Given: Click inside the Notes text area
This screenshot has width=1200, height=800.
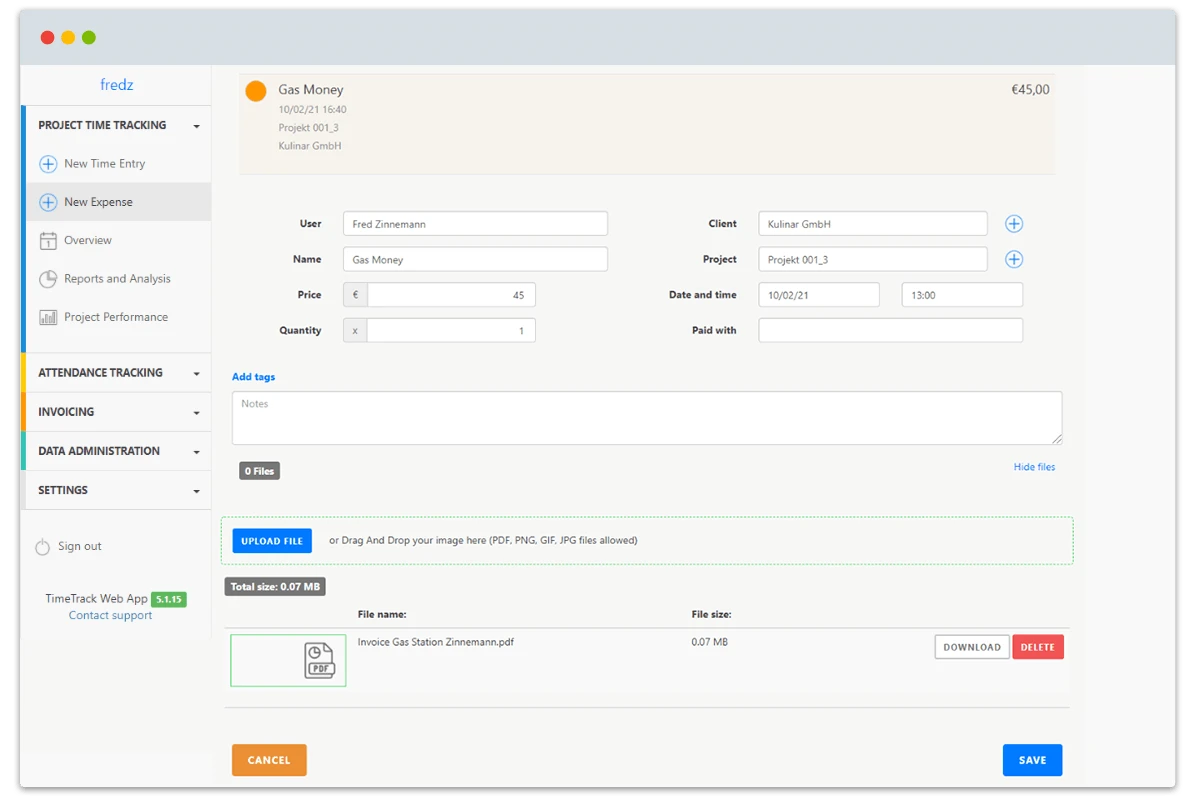Looking at the screenshot, I should coord(647,415).
